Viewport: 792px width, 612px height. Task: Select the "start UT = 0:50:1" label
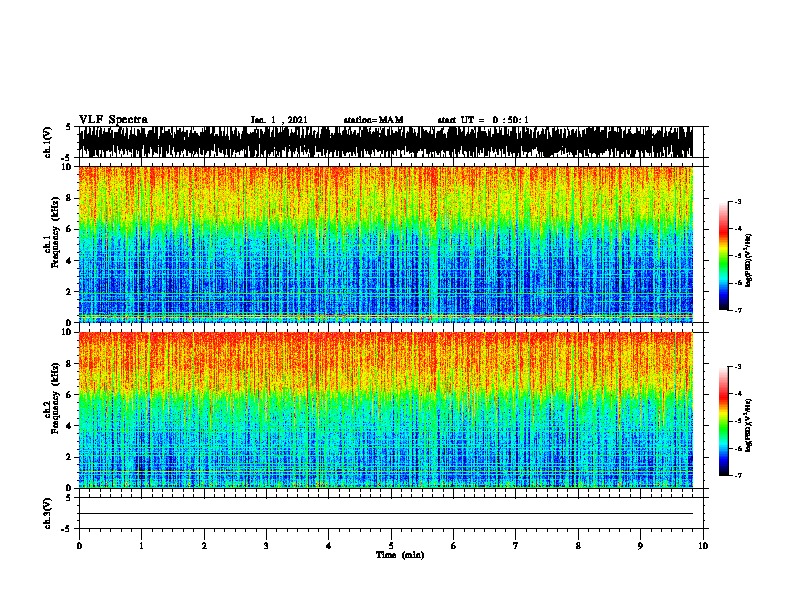point(483,120)
